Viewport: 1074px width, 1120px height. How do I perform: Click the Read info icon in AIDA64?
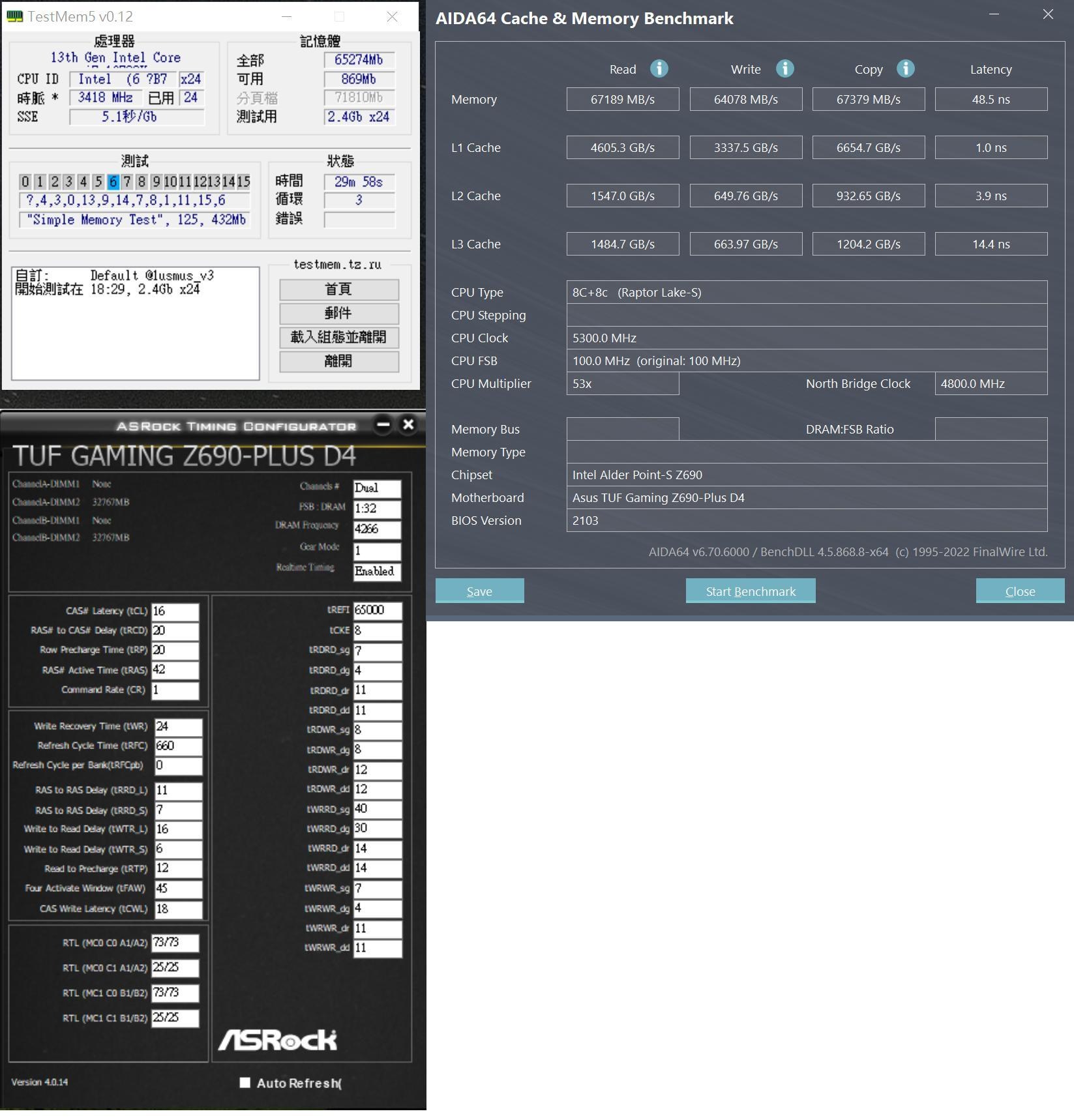(658, 68)
